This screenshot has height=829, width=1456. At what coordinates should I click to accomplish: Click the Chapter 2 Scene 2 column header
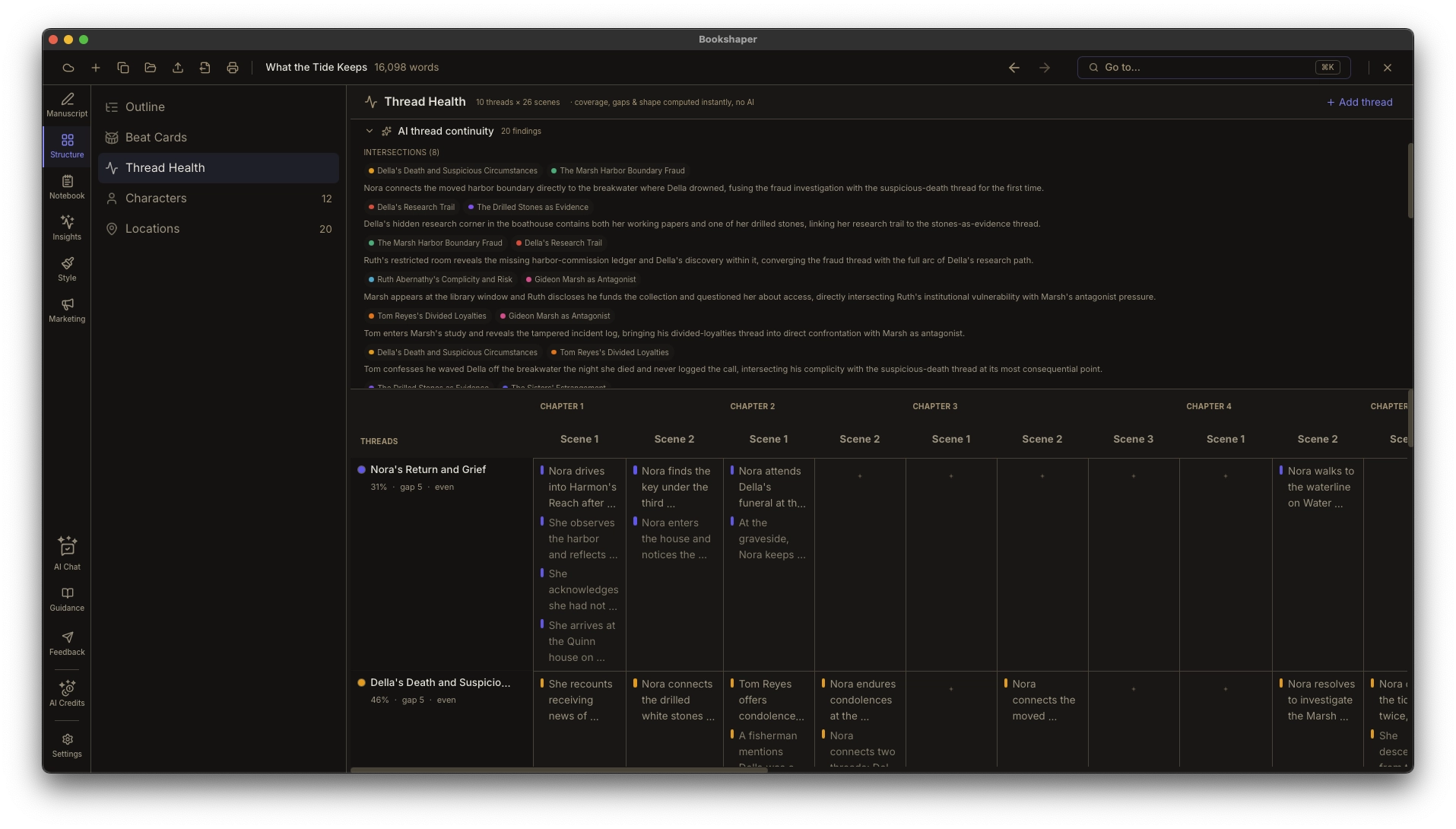pos(859,440)
